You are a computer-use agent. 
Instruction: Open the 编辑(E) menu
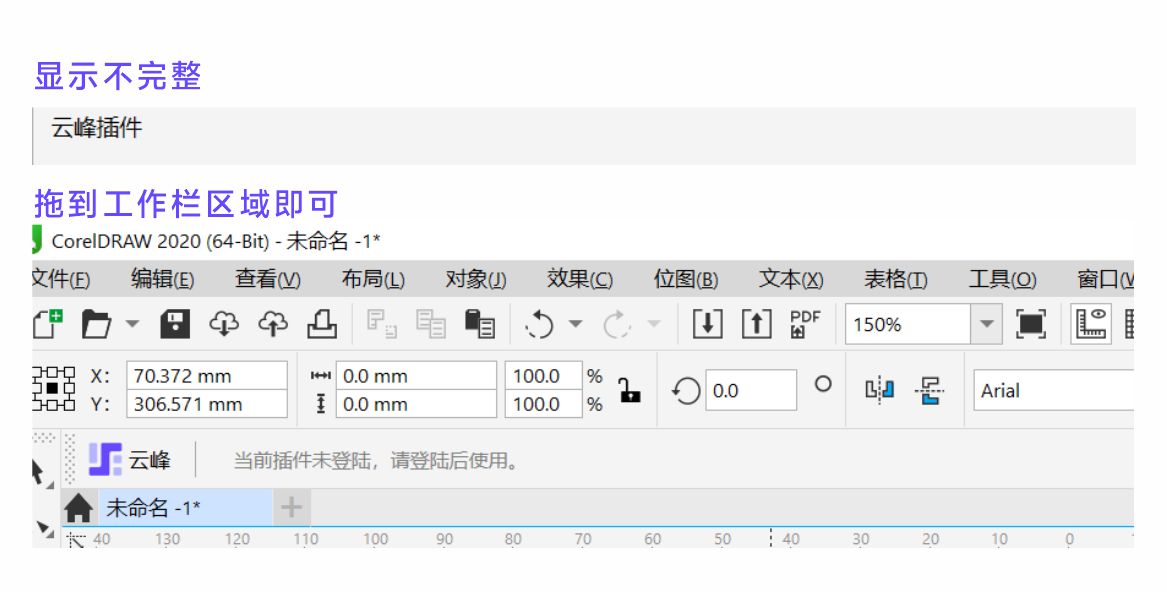(x=162, y=279)
